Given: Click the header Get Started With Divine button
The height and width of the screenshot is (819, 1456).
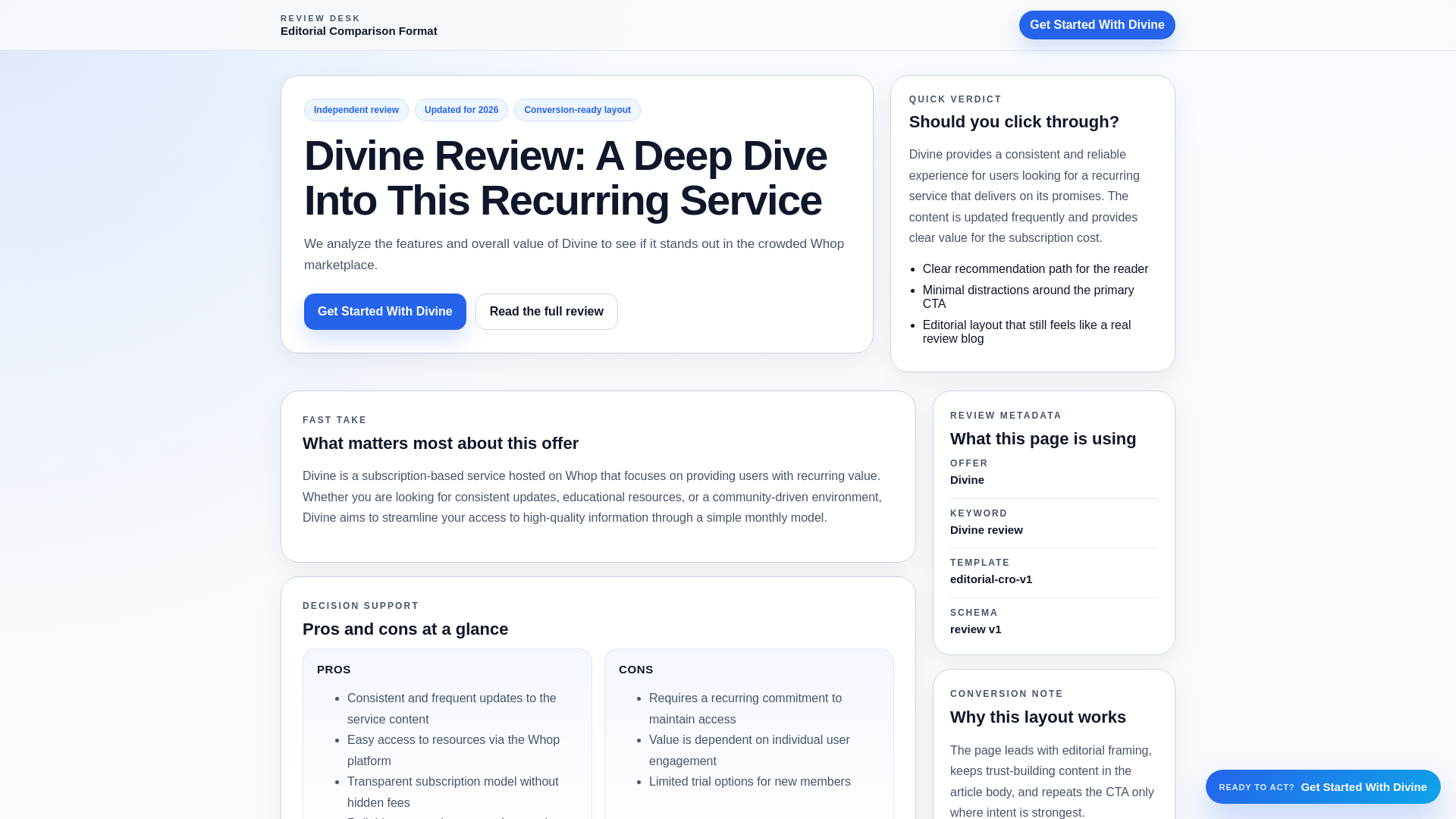Looking at the screenshot, I should (1097, 25).
